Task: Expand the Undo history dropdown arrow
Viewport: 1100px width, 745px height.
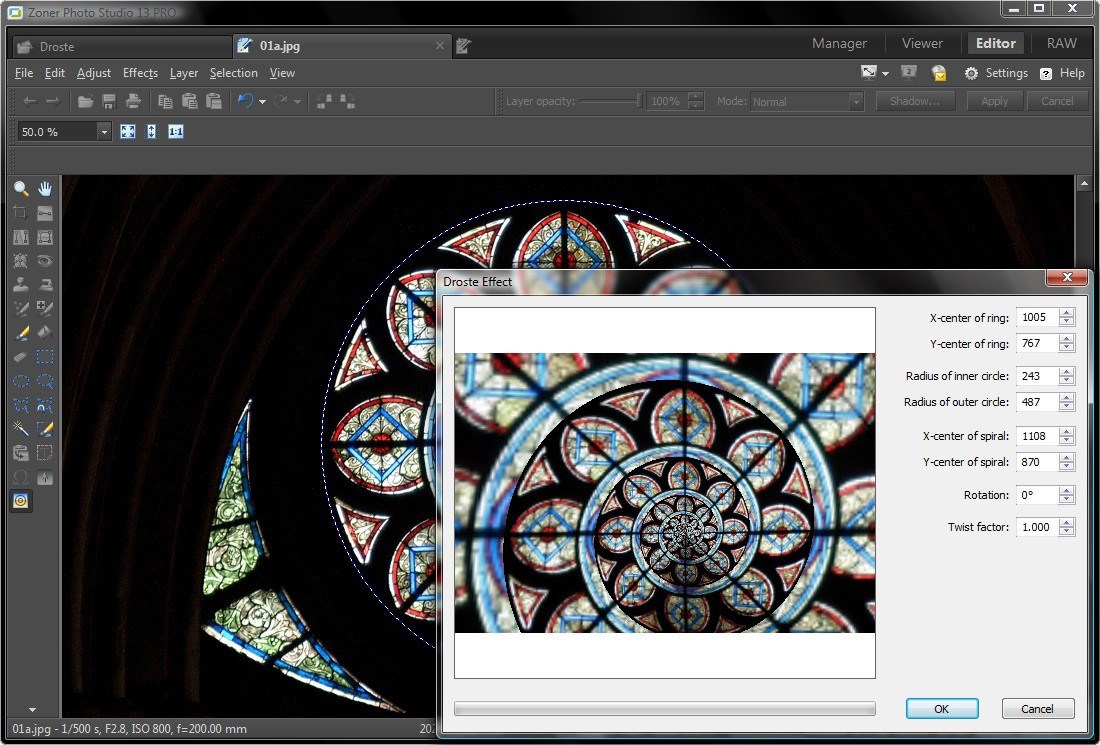Action: click(262, 102)
